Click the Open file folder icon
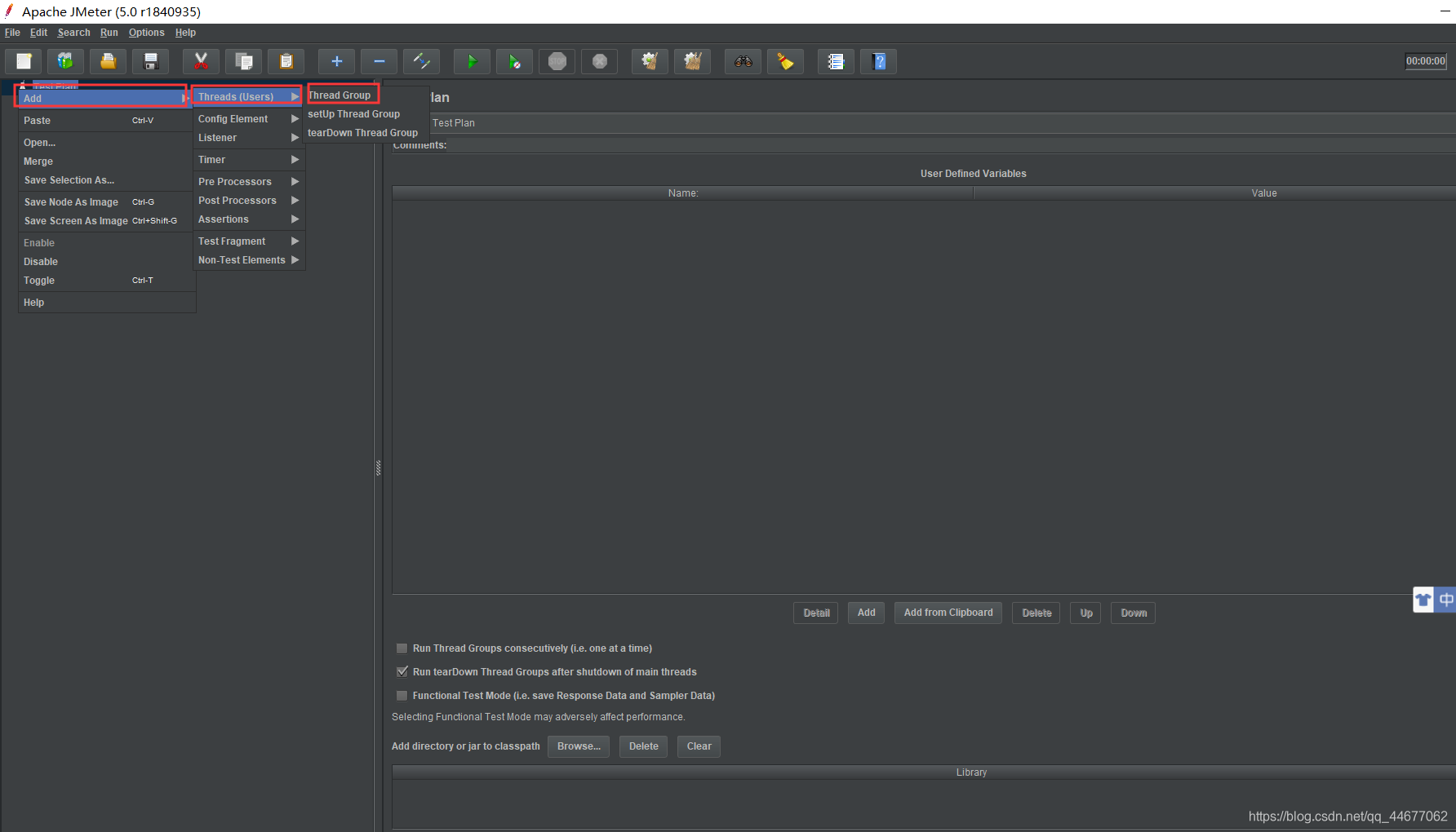This screenshot has height=832, width=1456. 108,61
